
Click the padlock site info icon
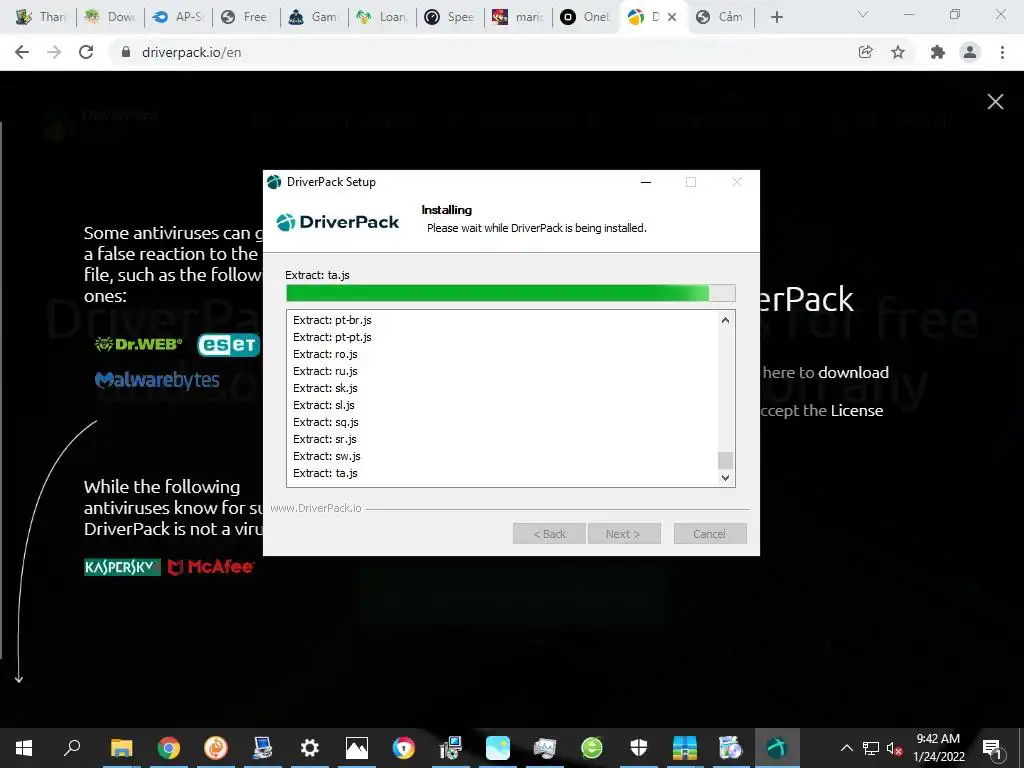pos(126,52)
